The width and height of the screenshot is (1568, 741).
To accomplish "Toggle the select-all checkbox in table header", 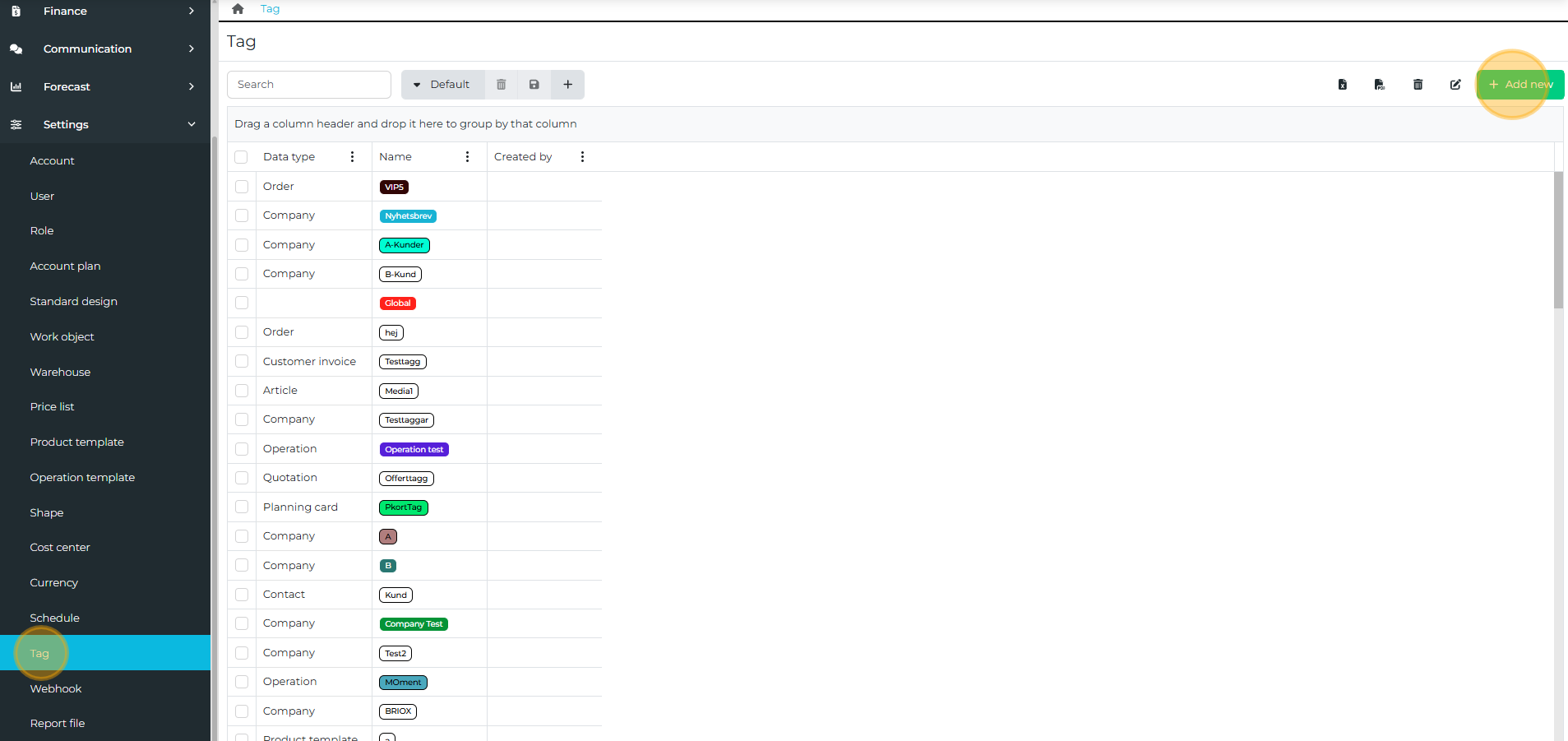I will (x=241, y=157).
